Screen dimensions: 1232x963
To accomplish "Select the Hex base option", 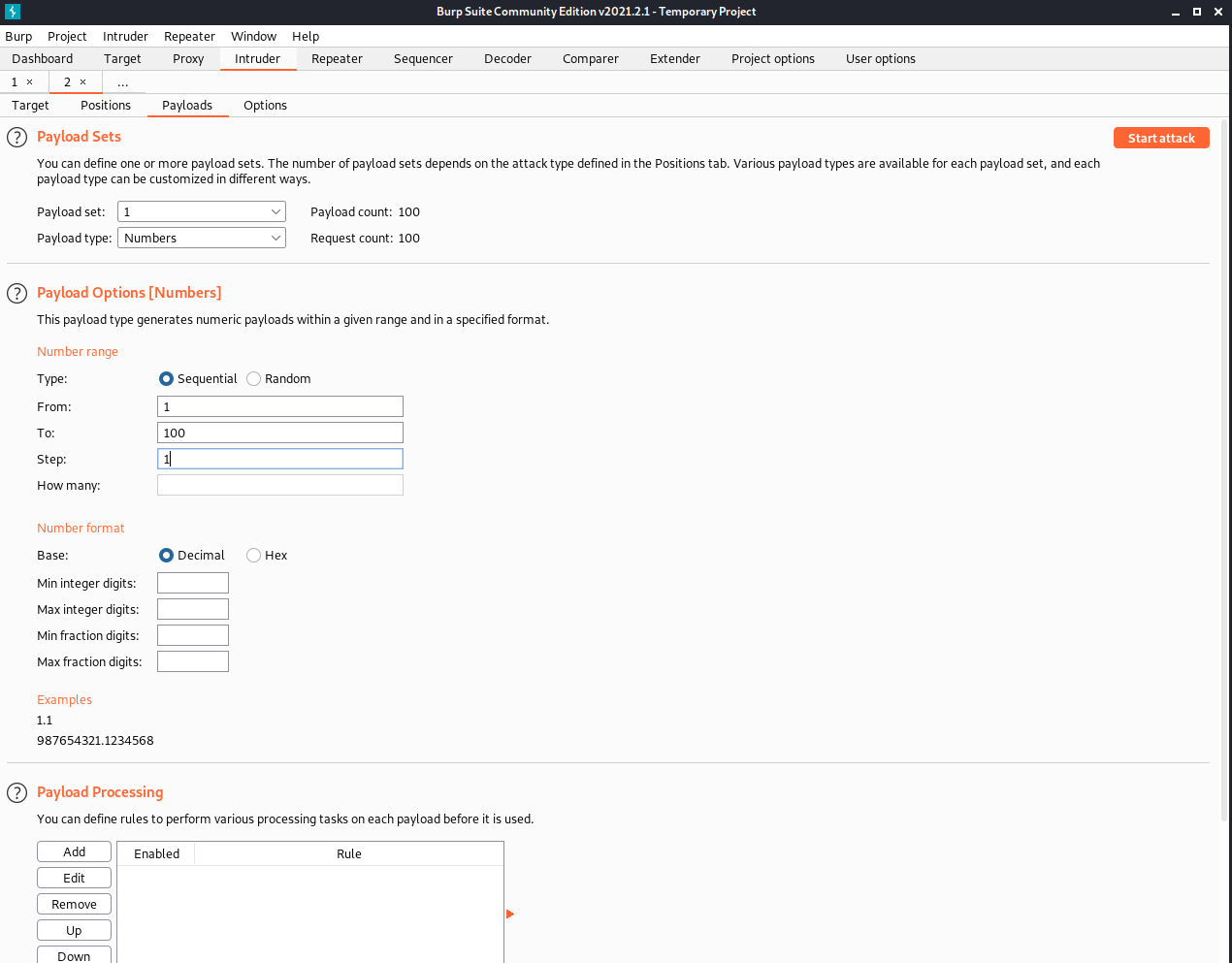I will pos(254,556).
